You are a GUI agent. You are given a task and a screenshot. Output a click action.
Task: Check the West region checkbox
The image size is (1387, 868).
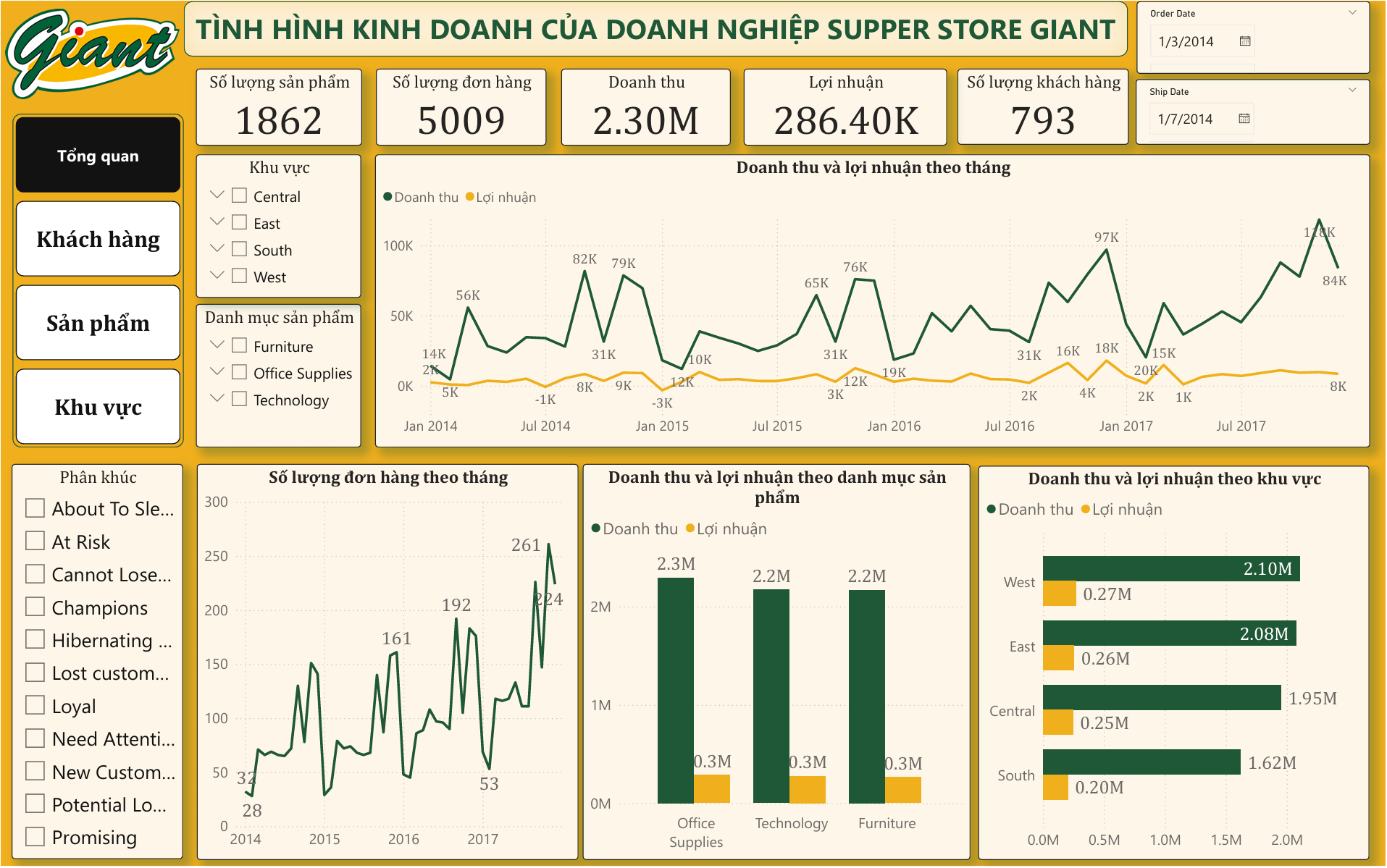coord(240,276)
